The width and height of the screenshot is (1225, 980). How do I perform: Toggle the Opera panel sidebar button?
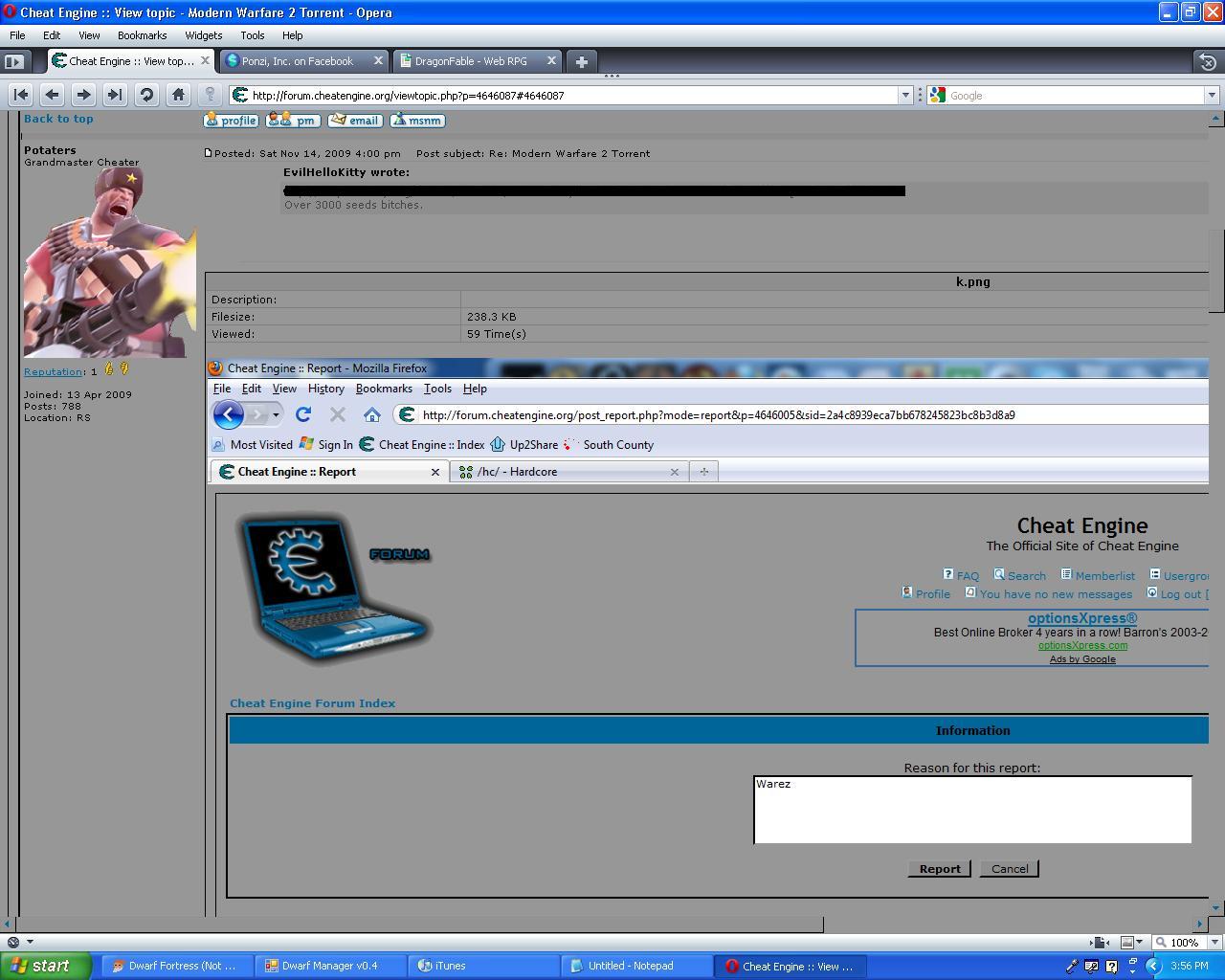click(13, 61)
